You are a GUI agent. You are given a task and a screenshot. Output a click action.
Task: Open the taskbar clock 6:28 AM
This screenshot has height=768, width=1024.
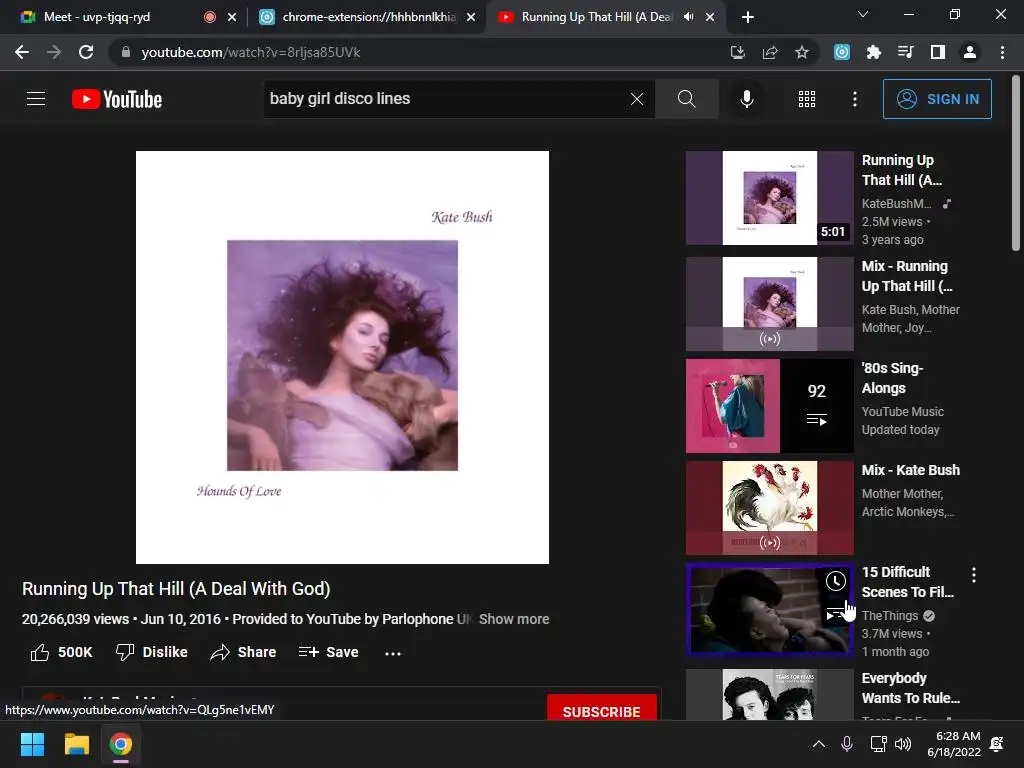click(954, 744)
